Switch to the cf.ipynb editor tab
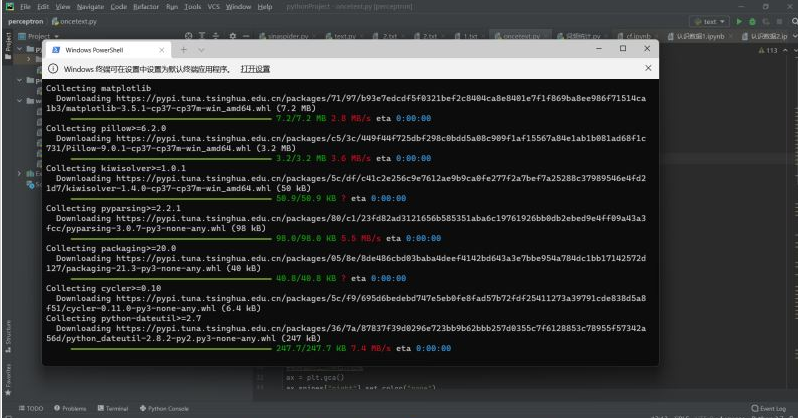 coord(634,36)
